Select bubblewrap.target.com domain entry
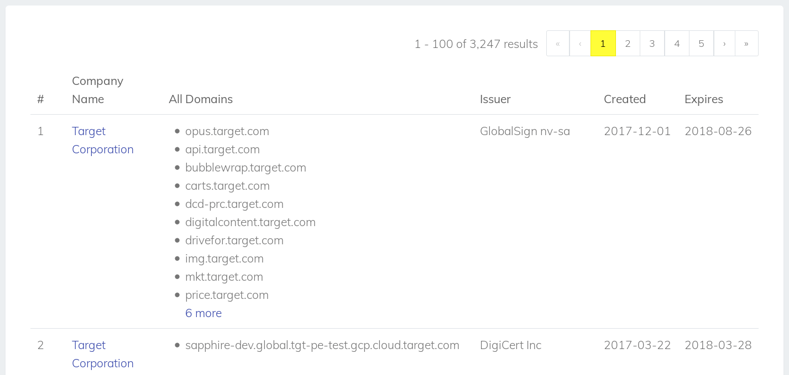 (x=246, y=168)
